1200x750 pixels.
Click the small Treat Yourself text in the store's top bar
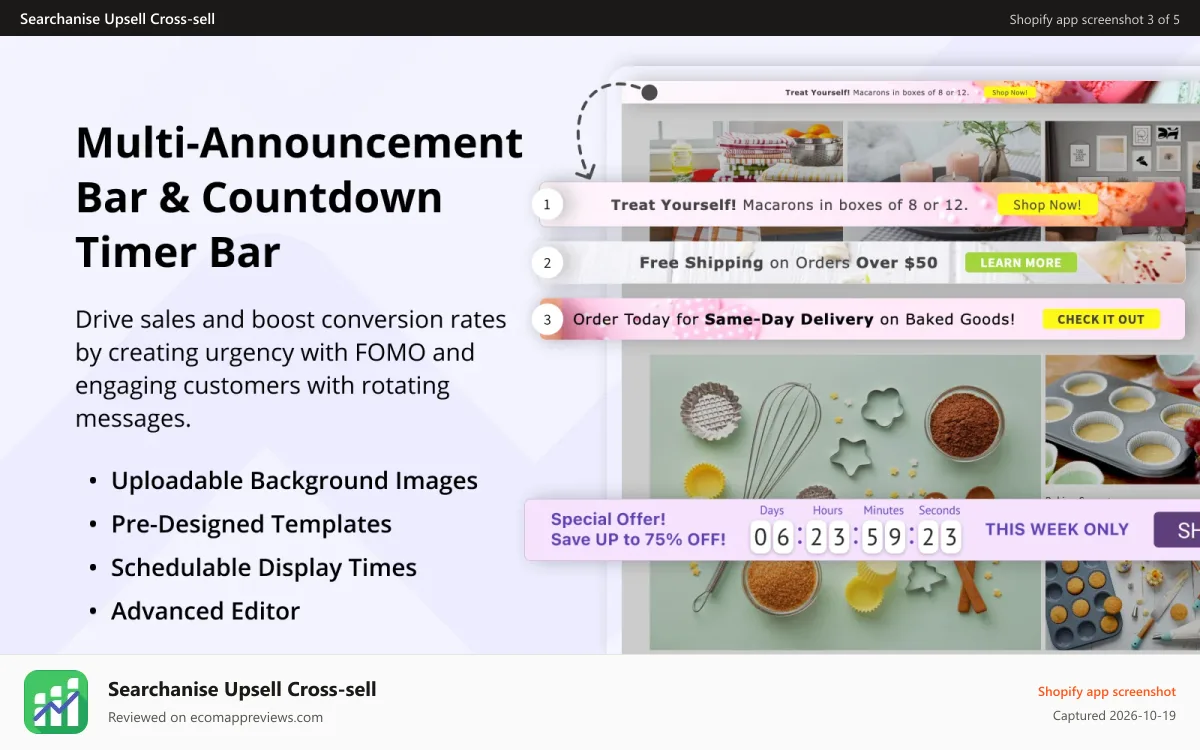click(877, 92)
